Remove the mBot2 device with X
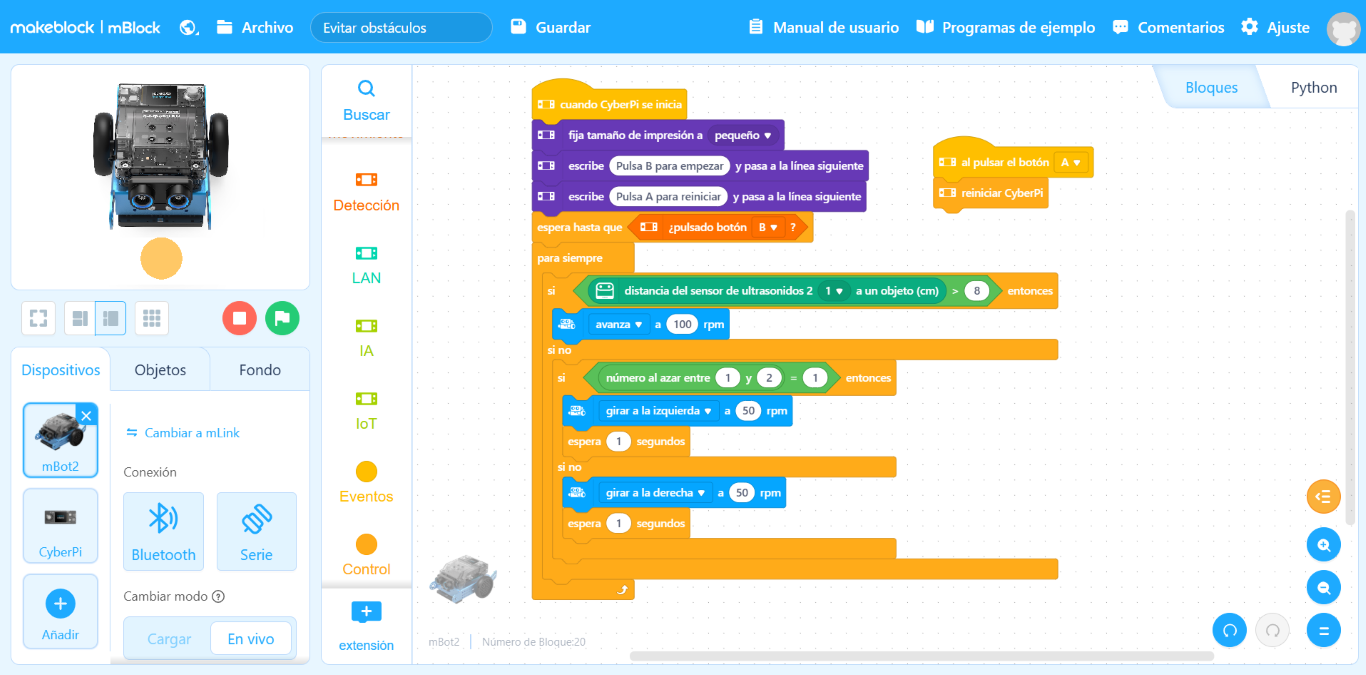1366x675 pixels. (86, 415)
